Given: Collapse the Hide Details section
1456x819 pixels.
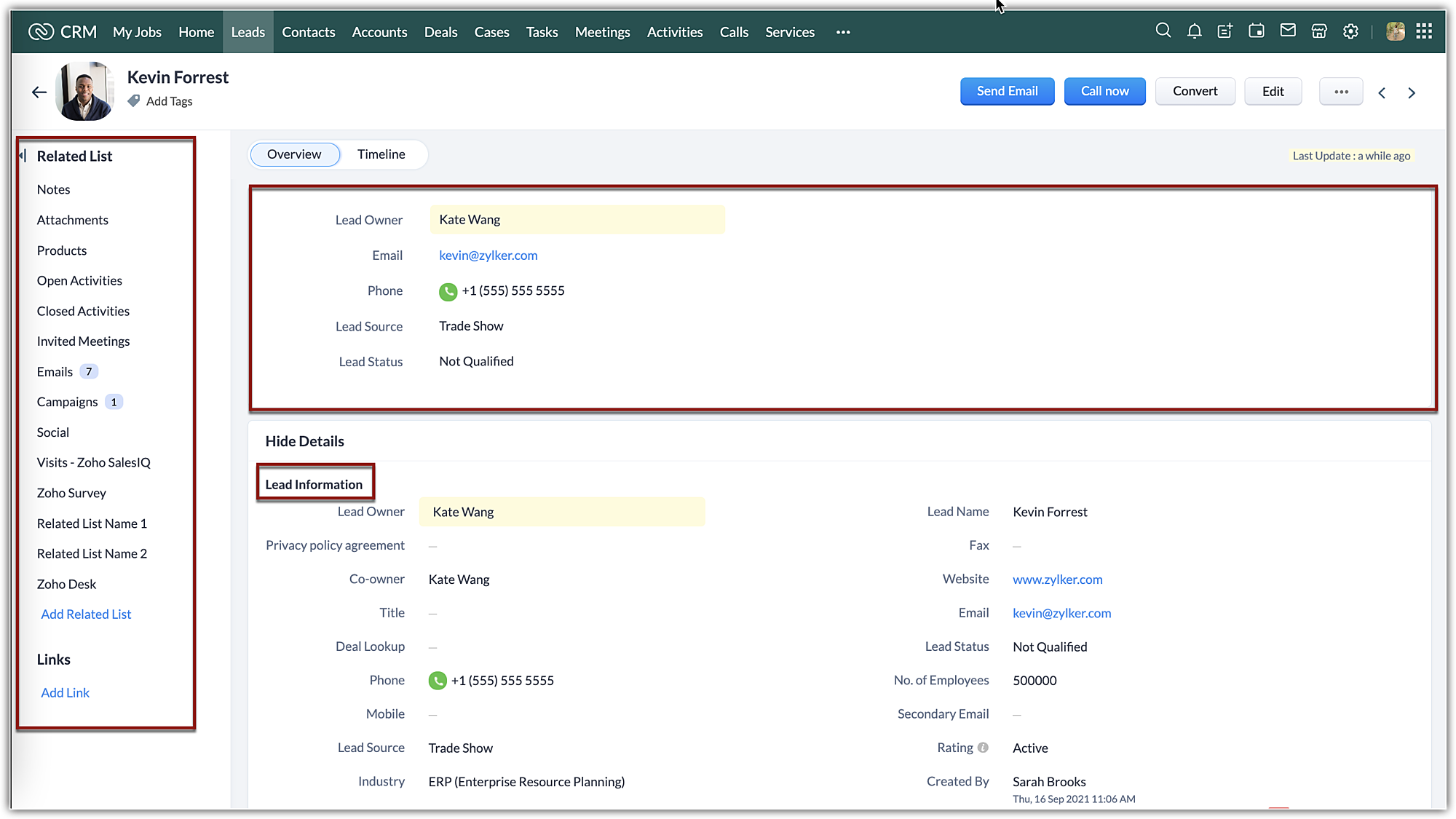Looking at the screenshot, I should [304, 441].
